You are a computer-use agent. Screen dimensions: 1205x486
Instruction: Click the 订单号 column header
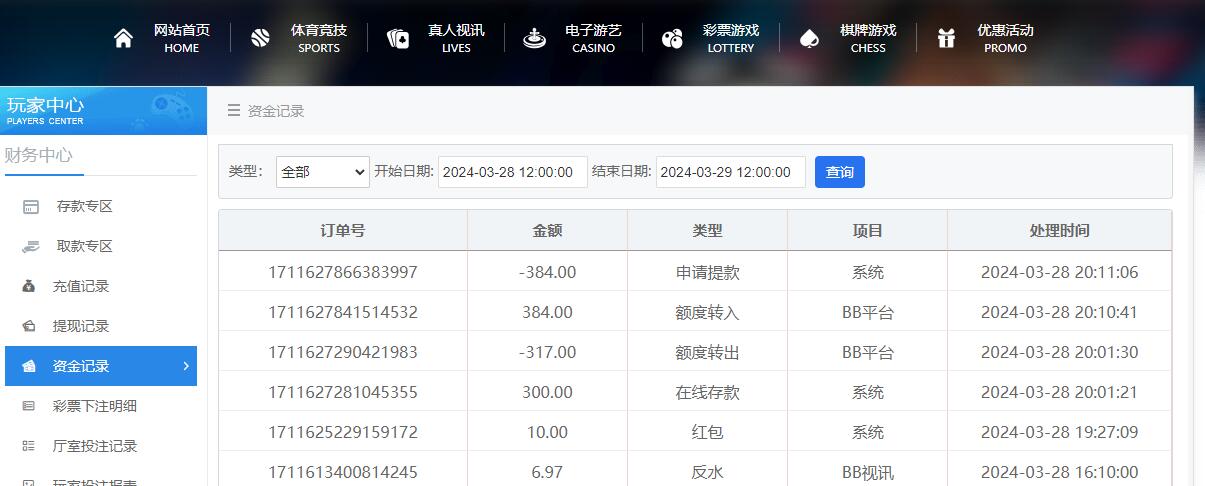(343, 231)
